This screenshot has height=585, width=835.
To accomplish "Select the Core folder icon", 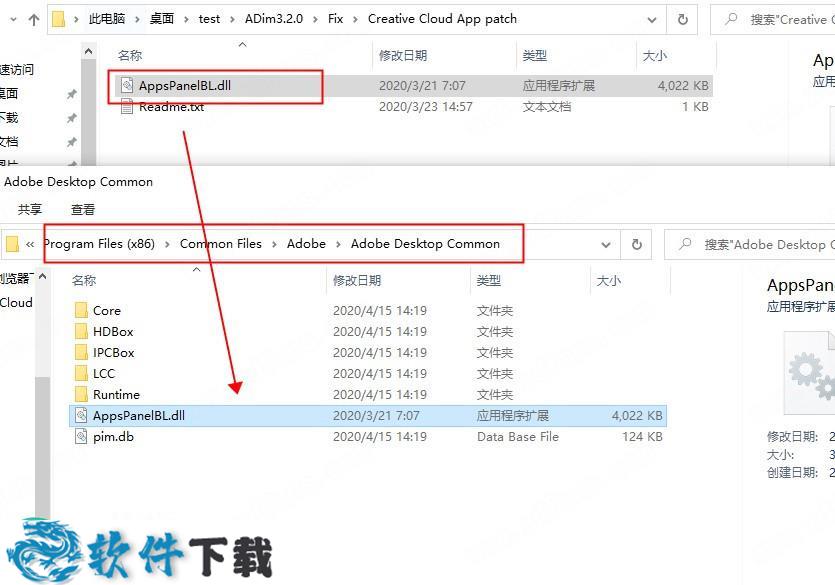I will tap(81, 310).
